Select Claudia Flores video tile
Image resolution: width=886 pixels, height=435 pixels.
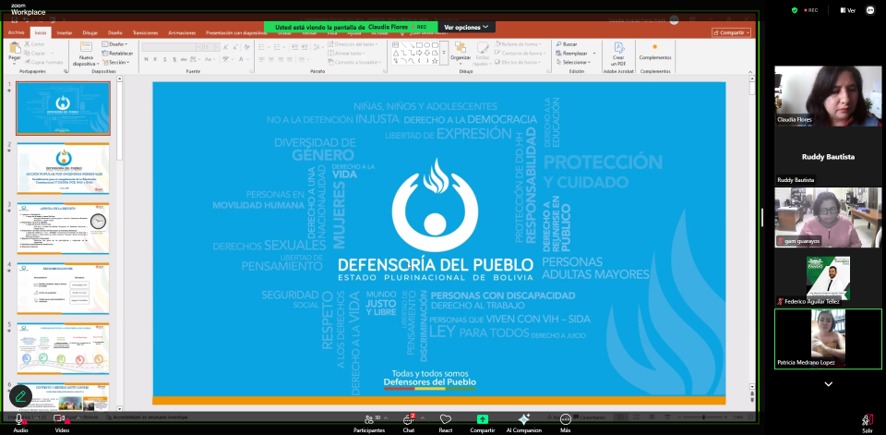coord(828,95)
